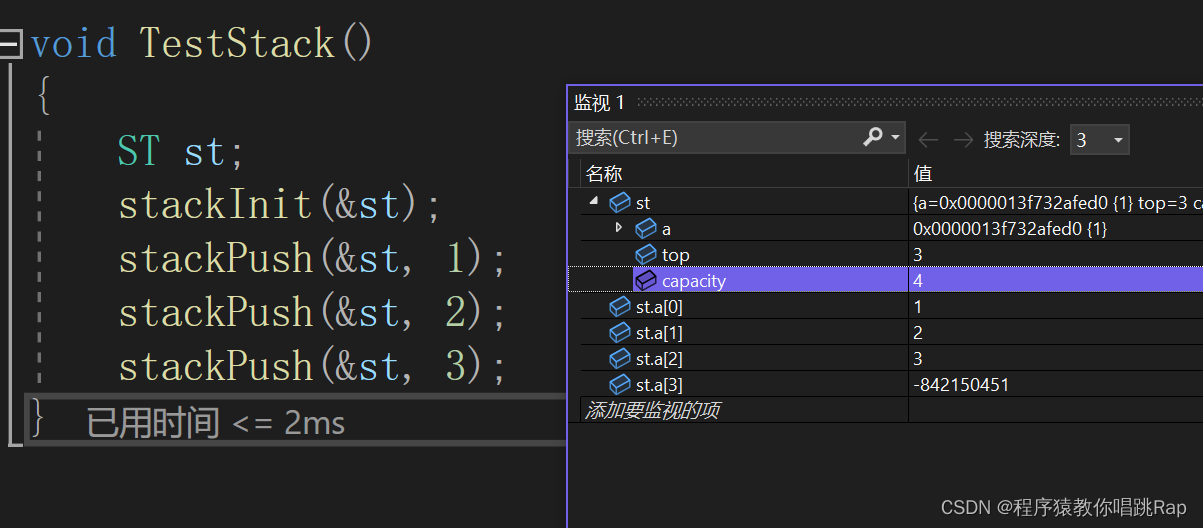Open the search options dropdown beside magnifier
Viewport: 1203px width, 528px height.
click(895, 138)
